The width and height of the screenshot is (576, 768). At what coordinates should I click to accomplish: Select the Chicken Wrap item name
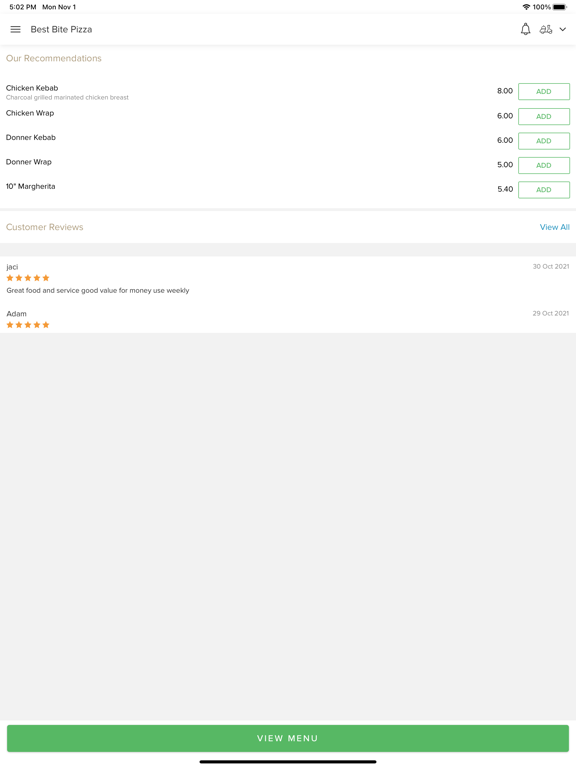pyautogui.click(x=30, y=113)
